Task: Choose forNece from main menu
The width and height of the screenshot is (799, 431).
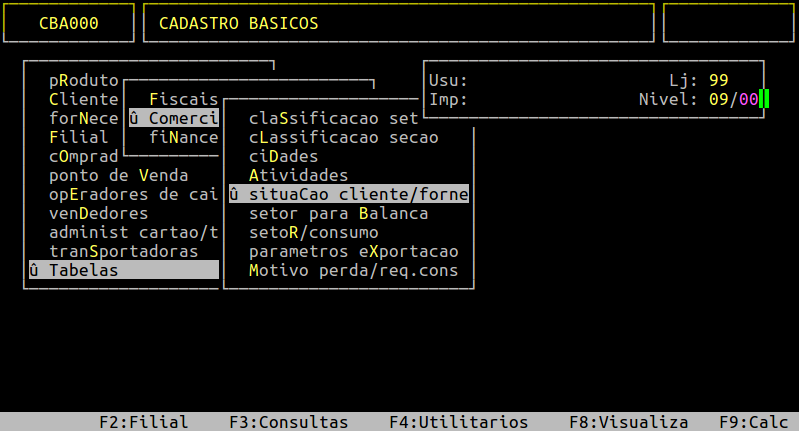Action: coord(84,118)
